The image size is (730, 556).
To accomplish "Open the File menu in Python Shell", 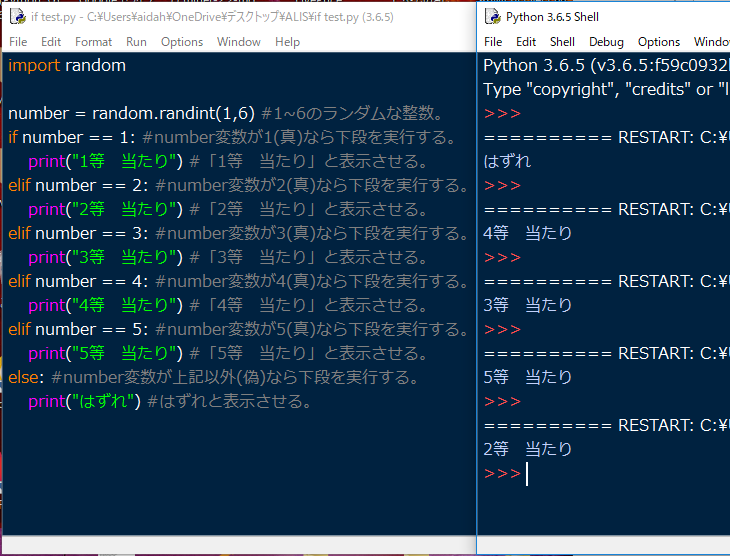I will pos(493,42).
